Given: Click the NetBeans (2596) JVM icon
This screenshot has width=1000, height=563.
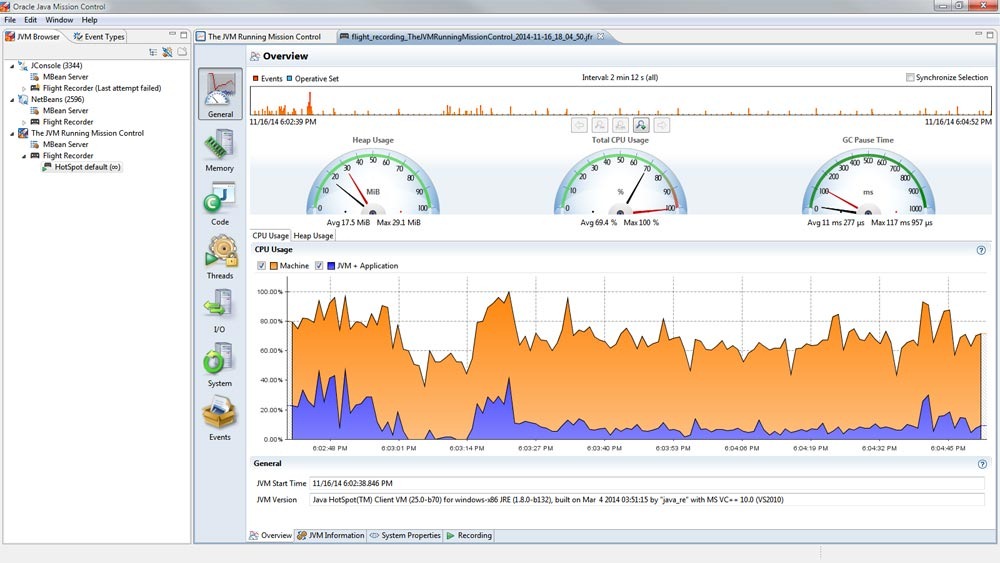Looking at the screenshot, I should pos(23,99).
